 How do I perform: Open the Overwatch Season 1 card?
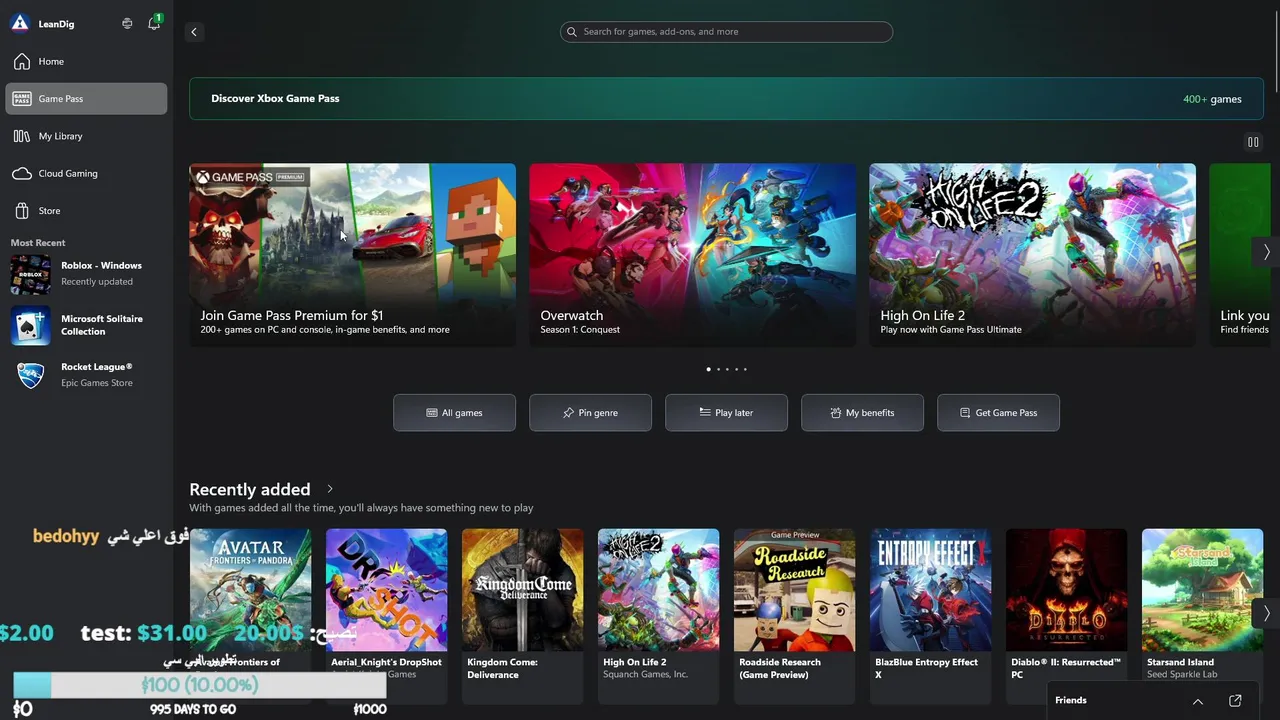(x=693, y=255)
